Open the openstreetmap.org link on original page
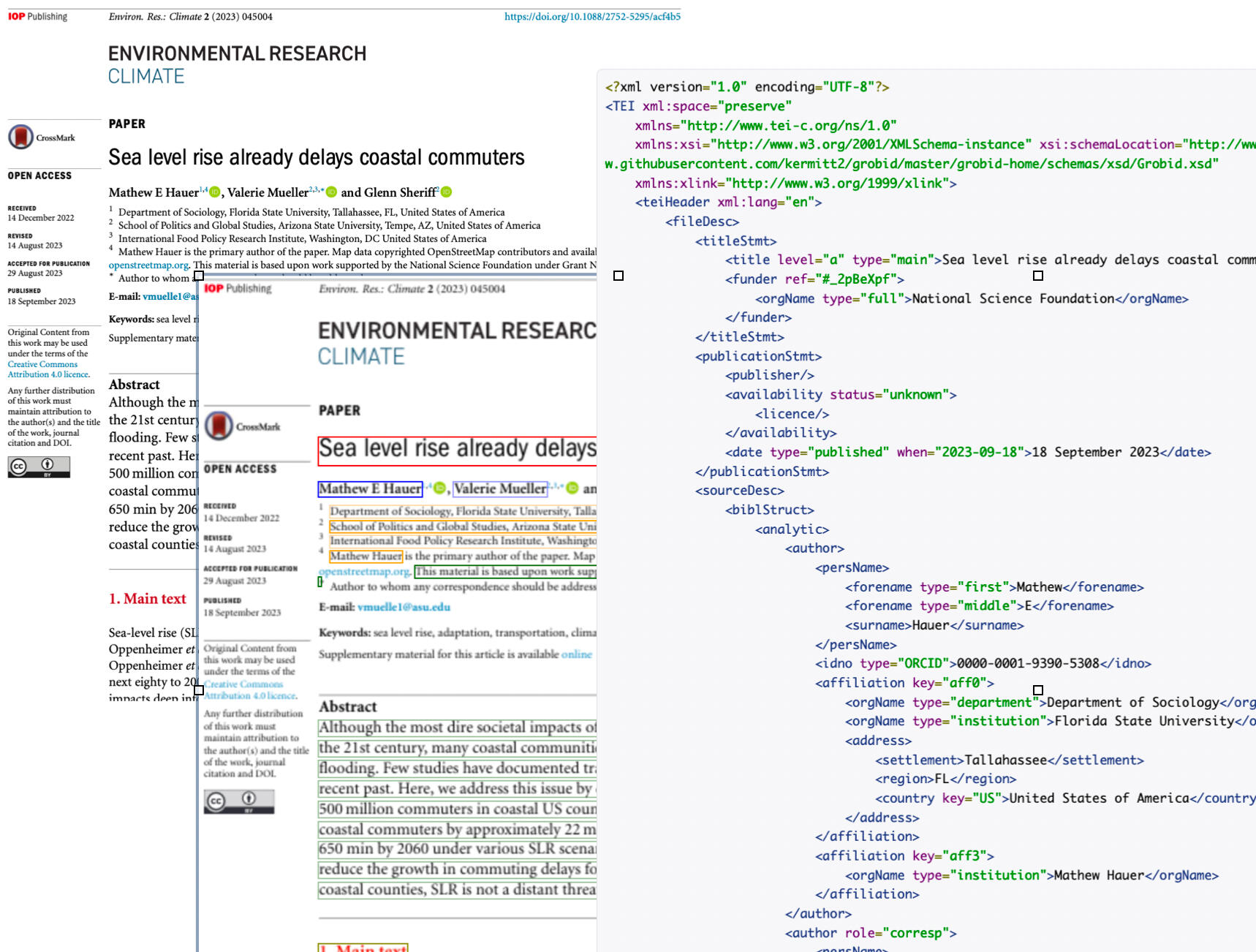 [148, 265]
